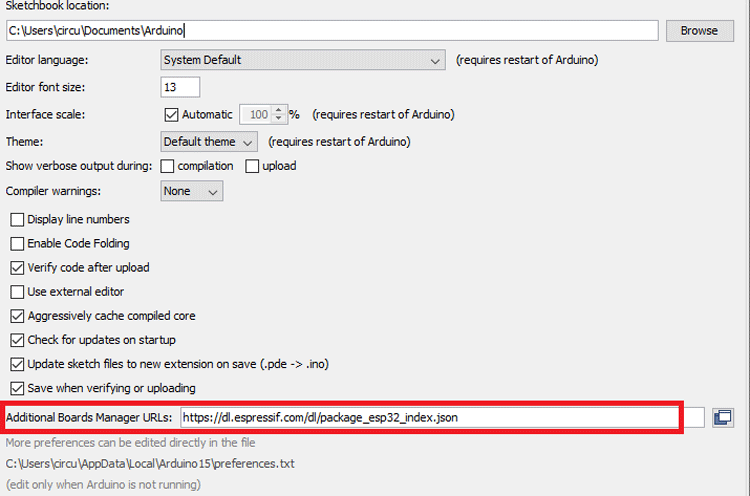This screenshot has height=496, width=750.
Task: Open the Compiler warnings dropdown
Action: (191, 190)
